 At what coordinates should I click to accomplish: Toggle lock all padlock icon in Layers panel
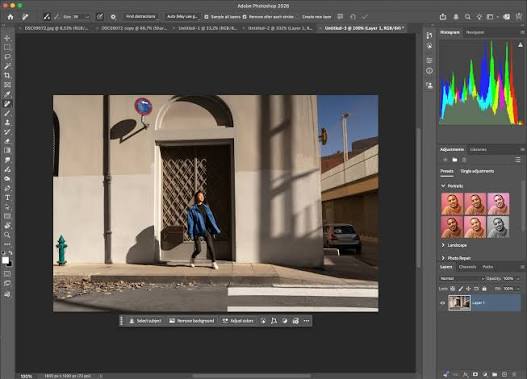[484, 288]
